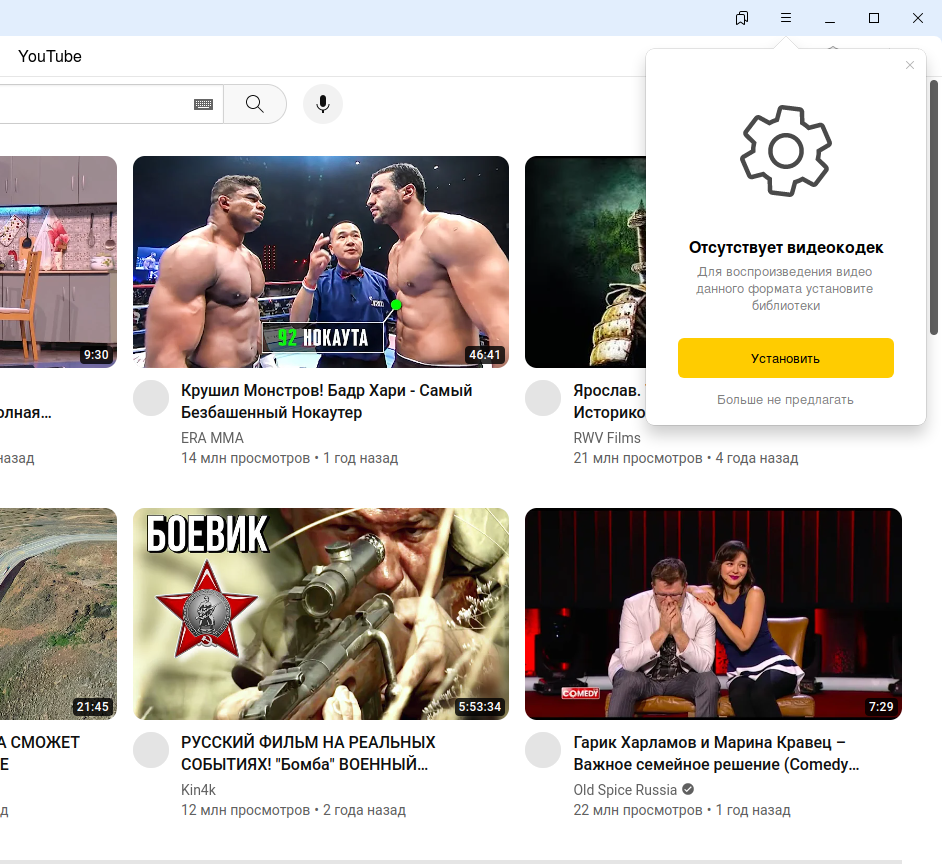
Task: Click the magnifier search button
Action: point(255,104)
